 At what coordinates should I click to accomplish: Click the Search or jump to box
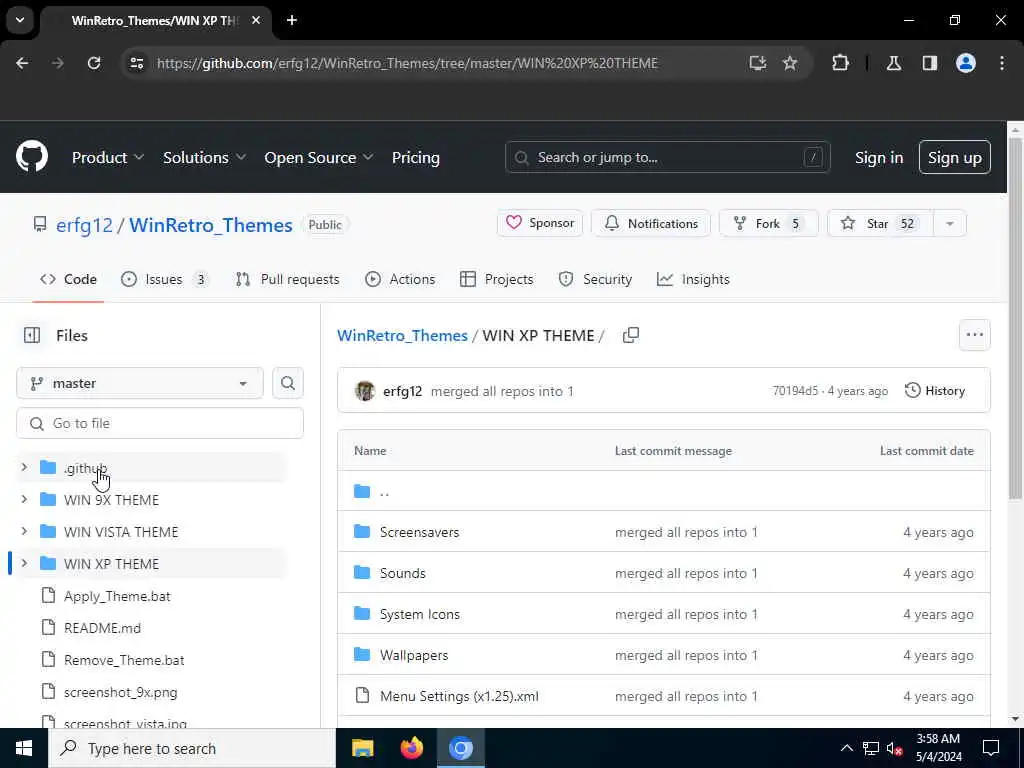667,157
